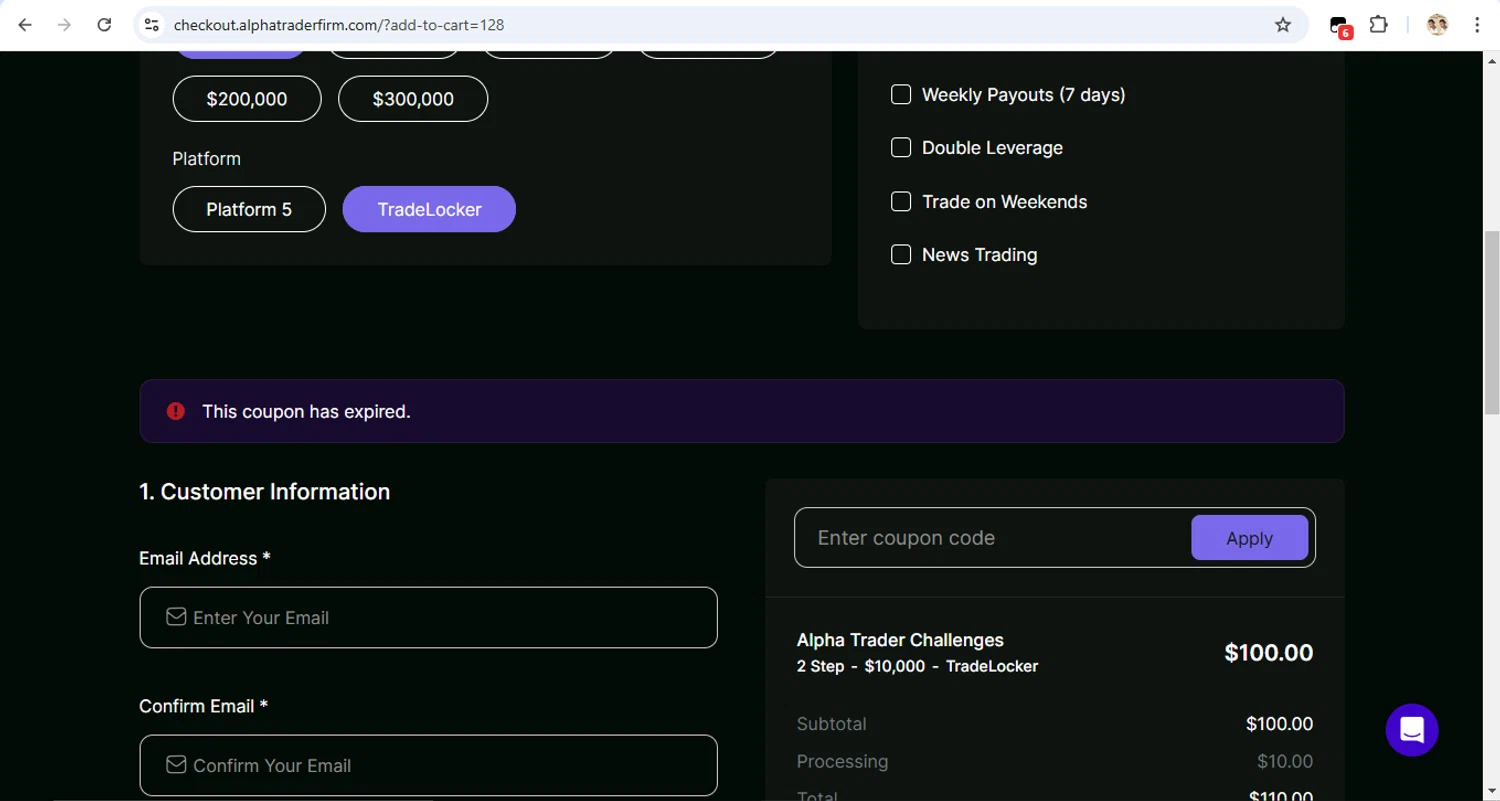Viewport: 1500px width, 801px height.
Task: Click the 'Processing' row label
Action: 842,762
